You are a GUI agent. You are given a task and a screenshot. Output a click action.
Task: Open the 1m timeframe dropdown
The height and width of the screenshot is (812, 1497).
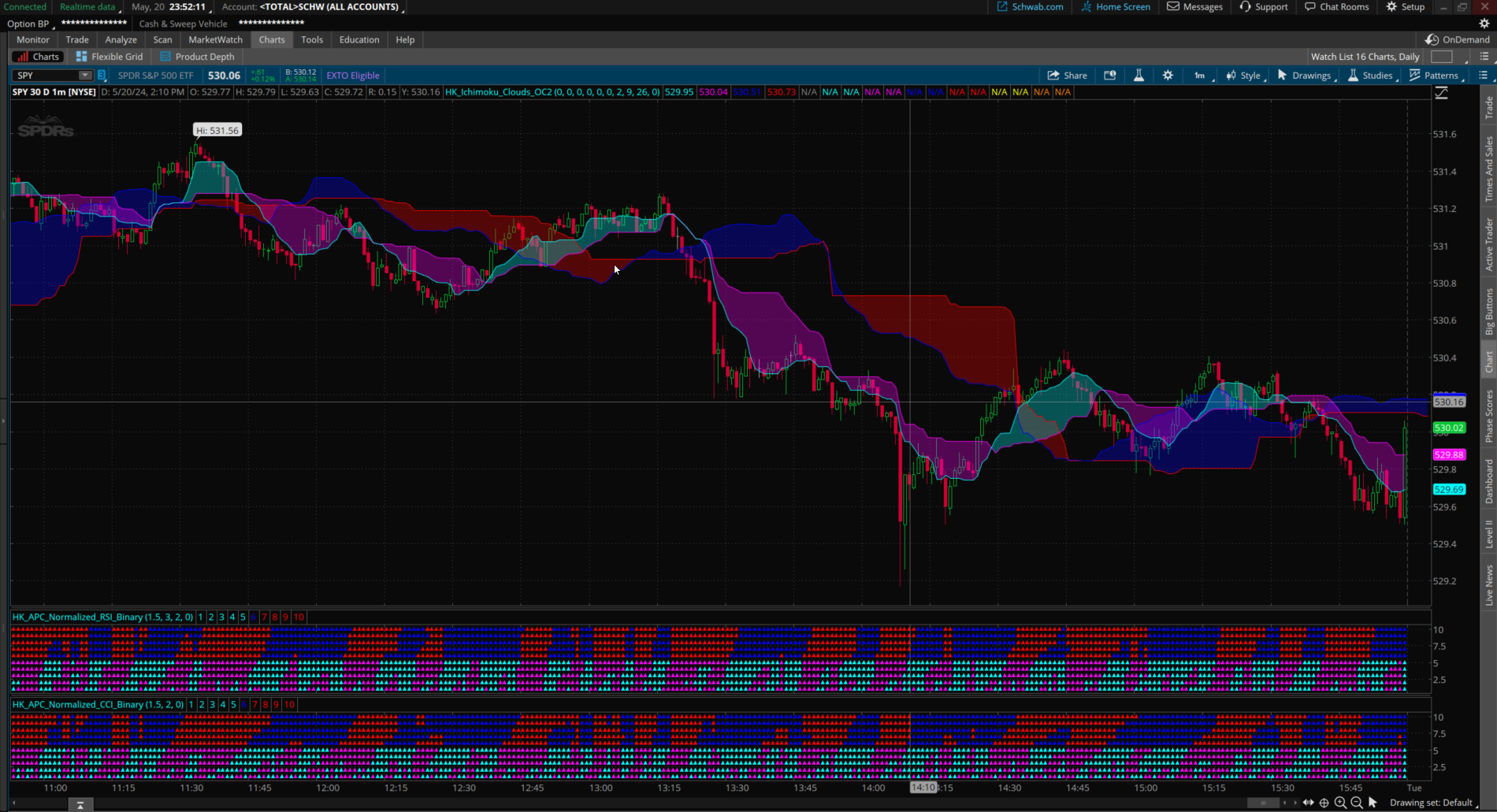tap(1202, 76)
